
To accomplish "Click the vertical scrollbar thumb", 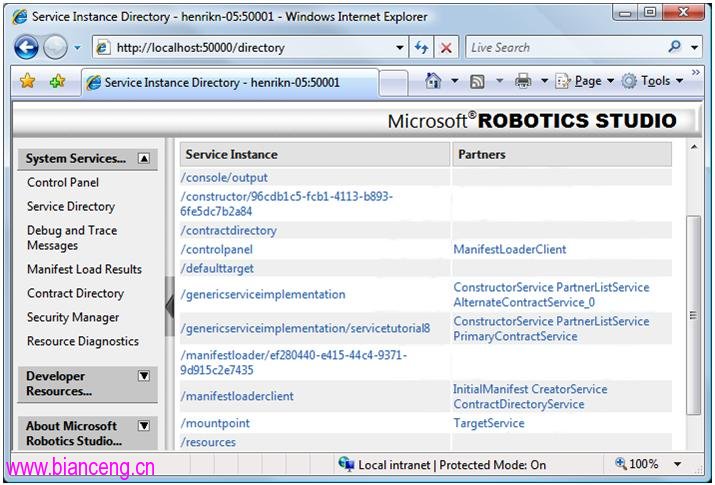I will [694, 315].
